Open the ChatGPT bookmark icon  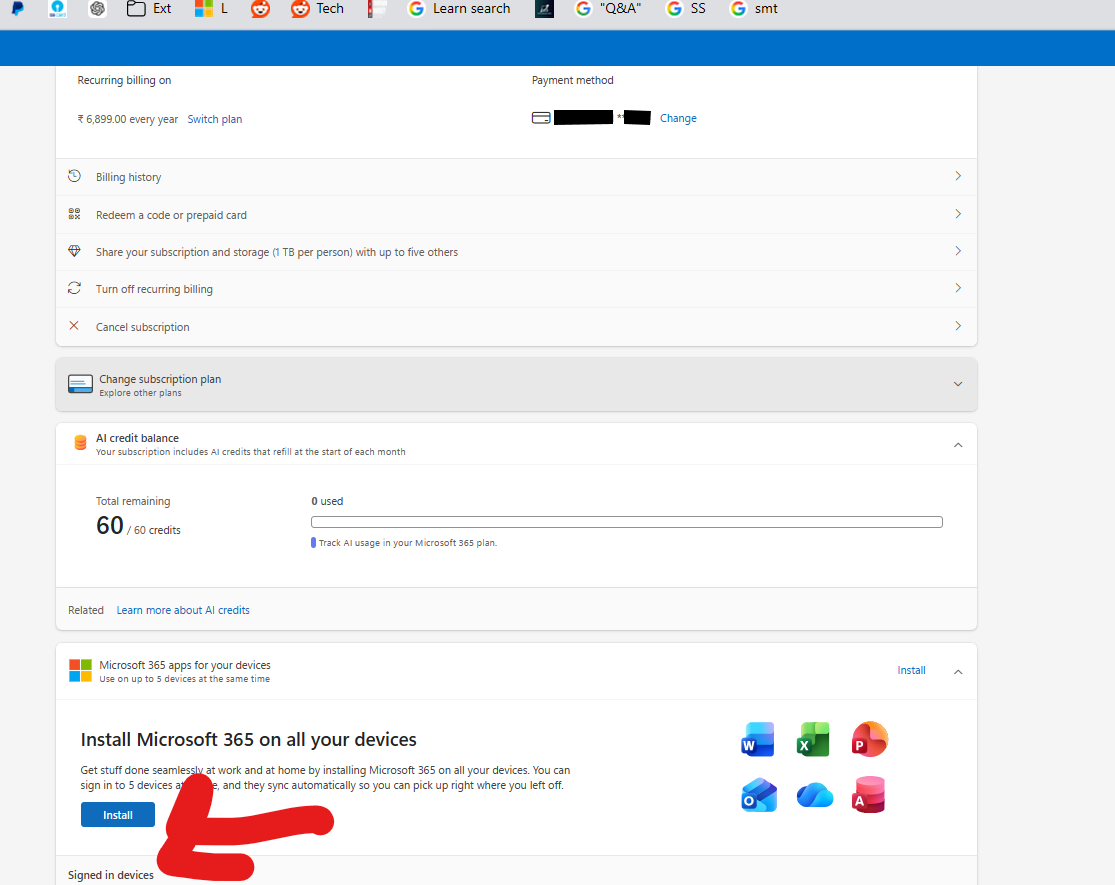tap(97, 9)
